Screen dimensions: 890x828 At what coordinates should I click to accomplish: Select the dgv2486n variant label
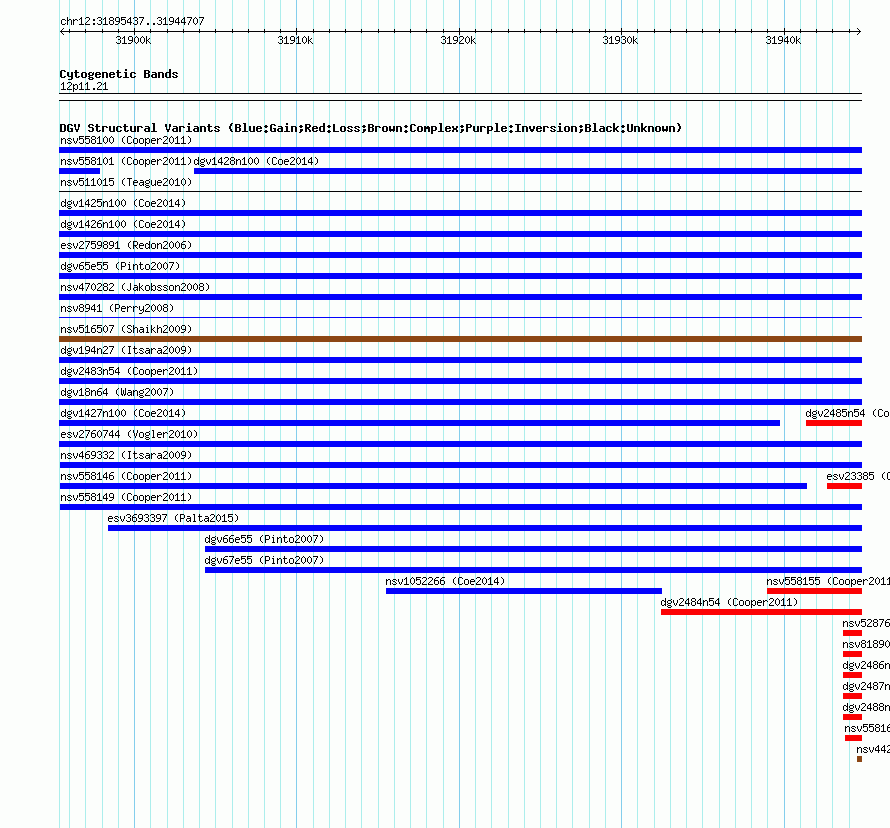866,665
